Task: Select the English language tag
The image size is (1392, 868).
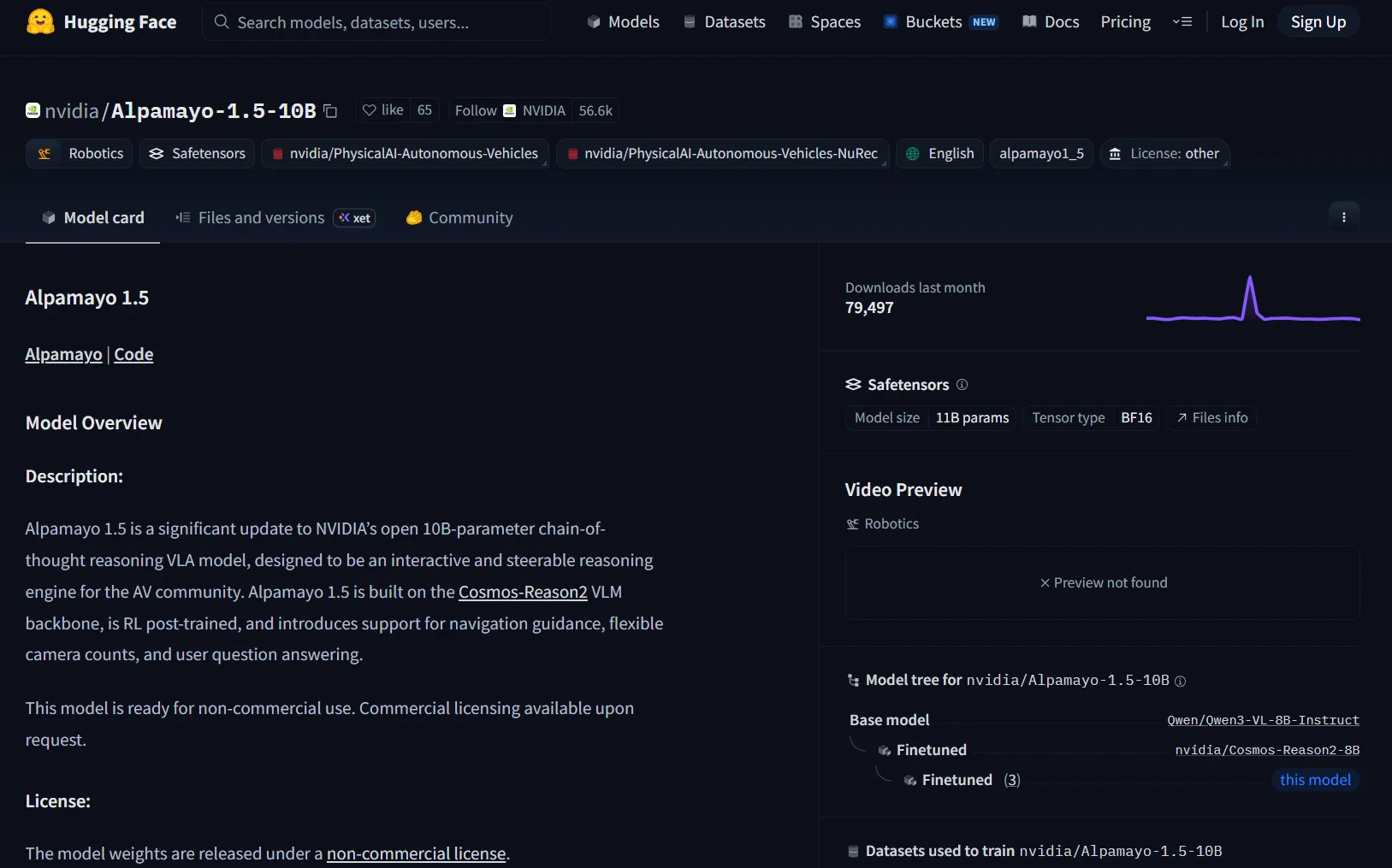Action: [940, 154]
